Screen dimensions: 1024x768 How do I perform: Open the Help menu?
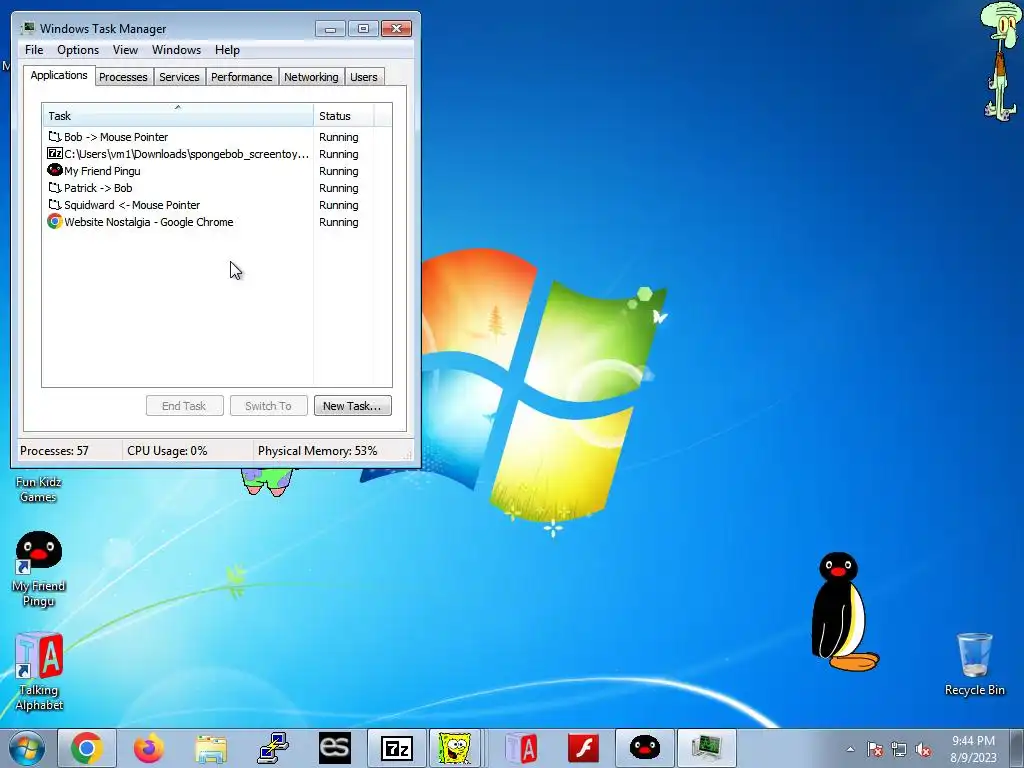coord(227,50)
